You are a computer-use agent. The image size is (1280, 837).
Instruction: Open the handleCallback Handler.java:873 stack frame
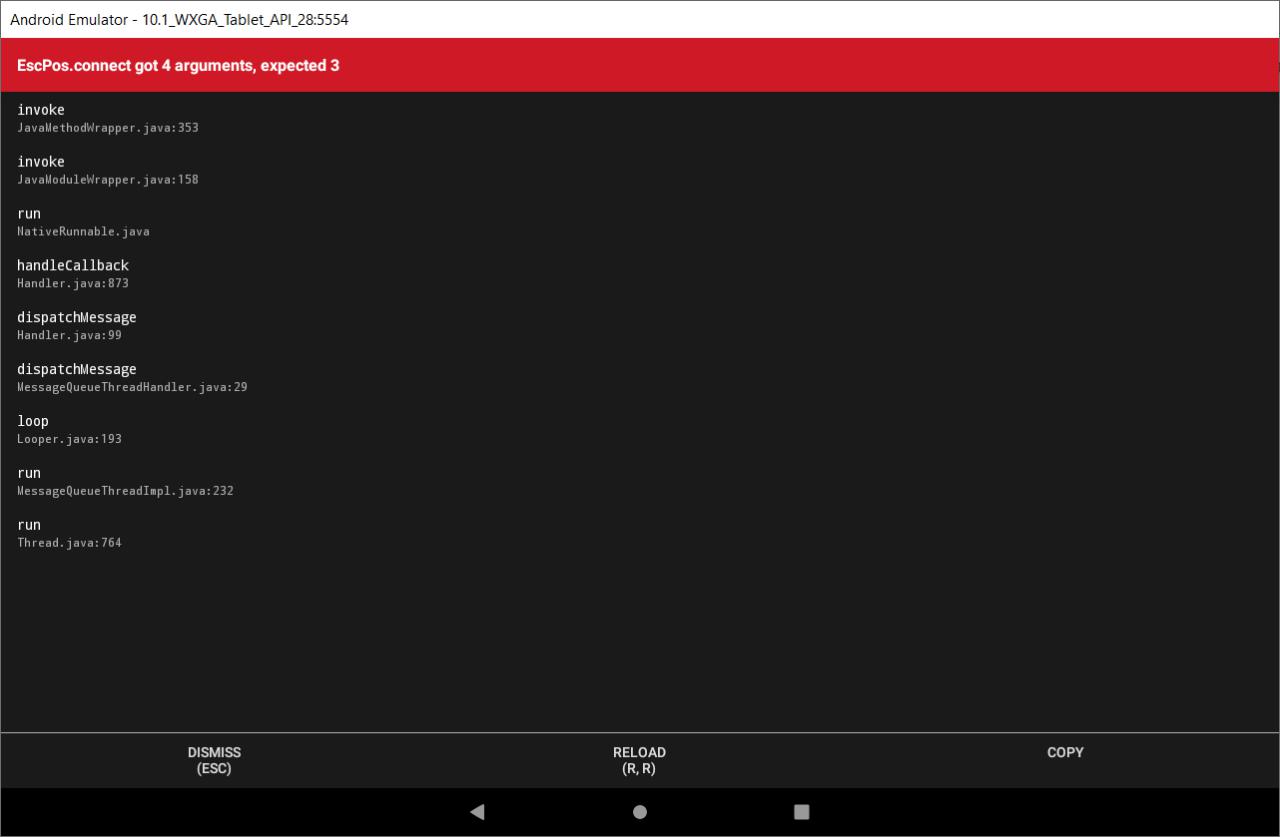[640, 274]
